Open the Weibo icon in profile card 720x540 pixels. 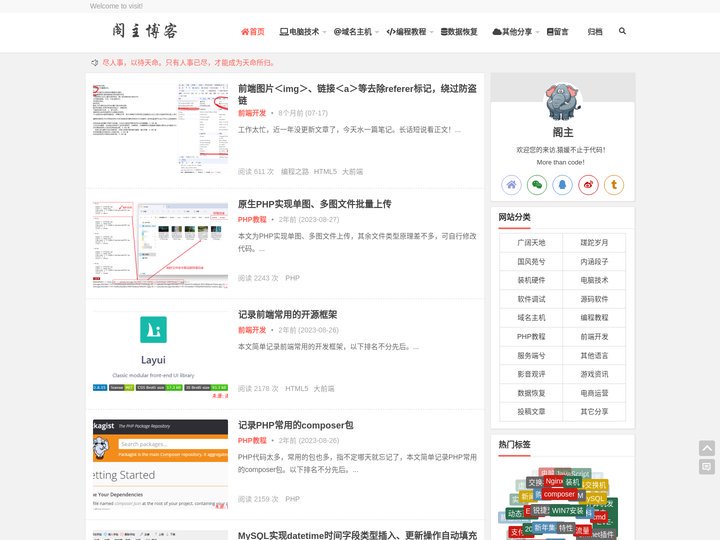[x=588, y=185]
